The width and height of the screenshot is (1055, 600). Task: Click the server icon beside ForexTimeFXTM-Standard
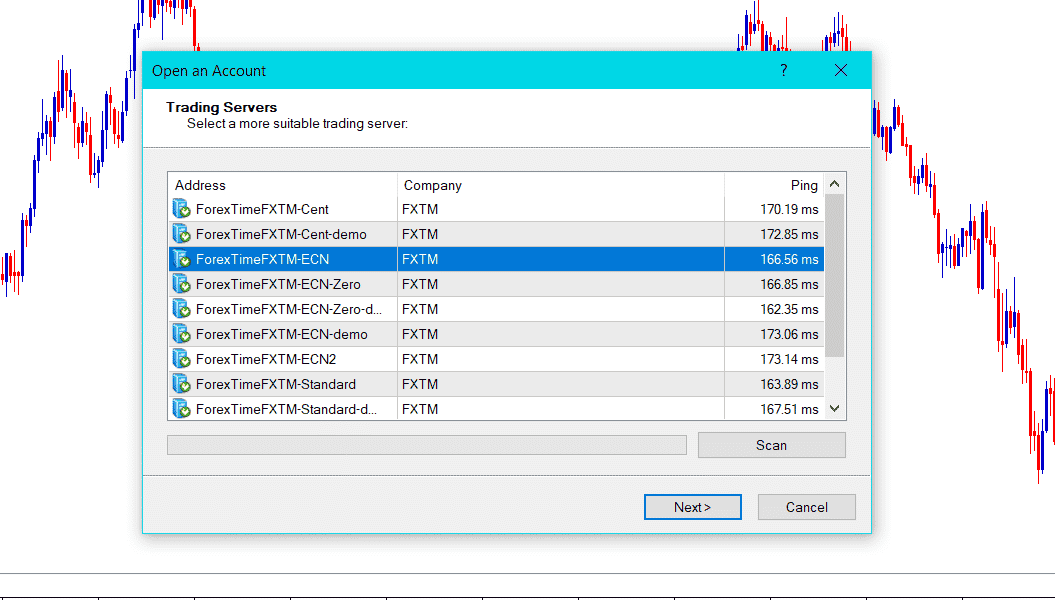(182, 383)
